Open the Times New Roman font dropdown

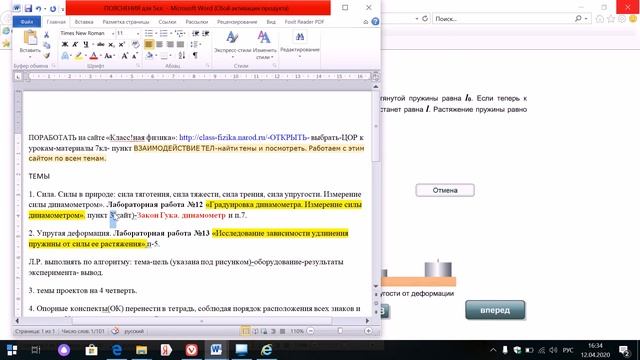[x=113, y=33]
